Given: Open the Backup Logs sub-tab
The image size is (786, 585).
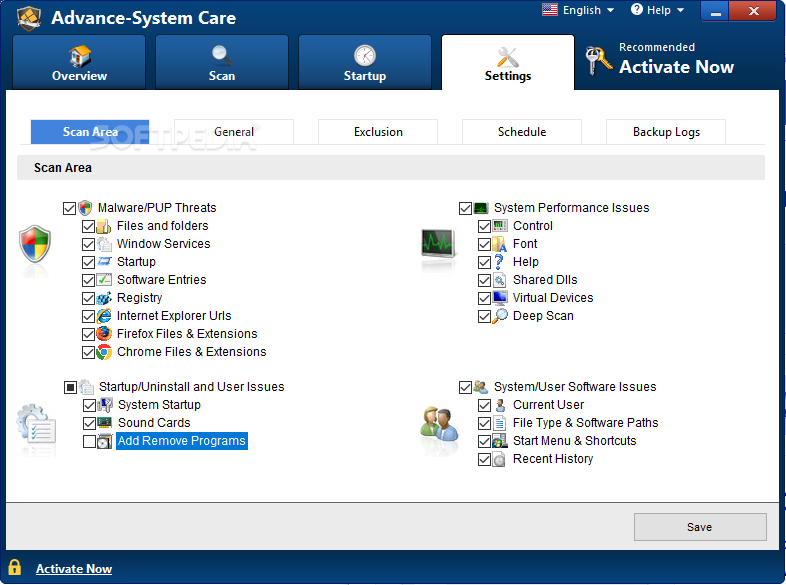Looking at the screenshot, I should tap(666, 132).
